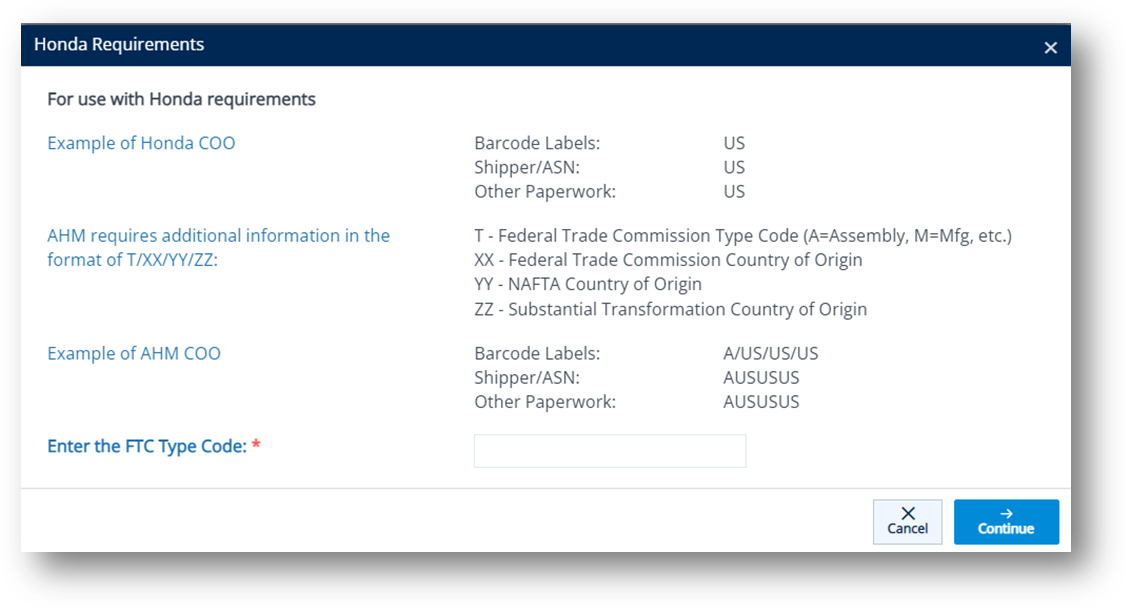Click 'YY - NAFTA Country of Origin' line
This screenshot has height=607, width=1126.
tap(587, 284)
